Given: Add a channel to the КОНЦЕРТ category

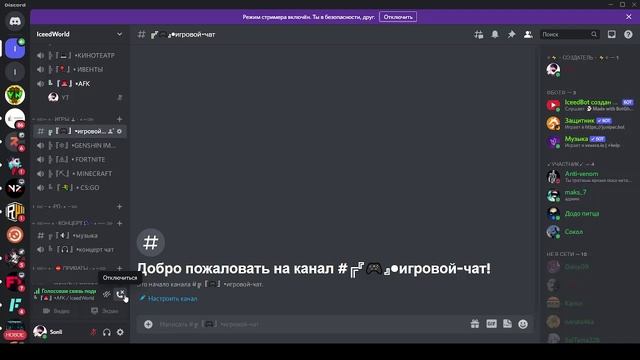Looking at the screenshot, I should pos(120,223).
